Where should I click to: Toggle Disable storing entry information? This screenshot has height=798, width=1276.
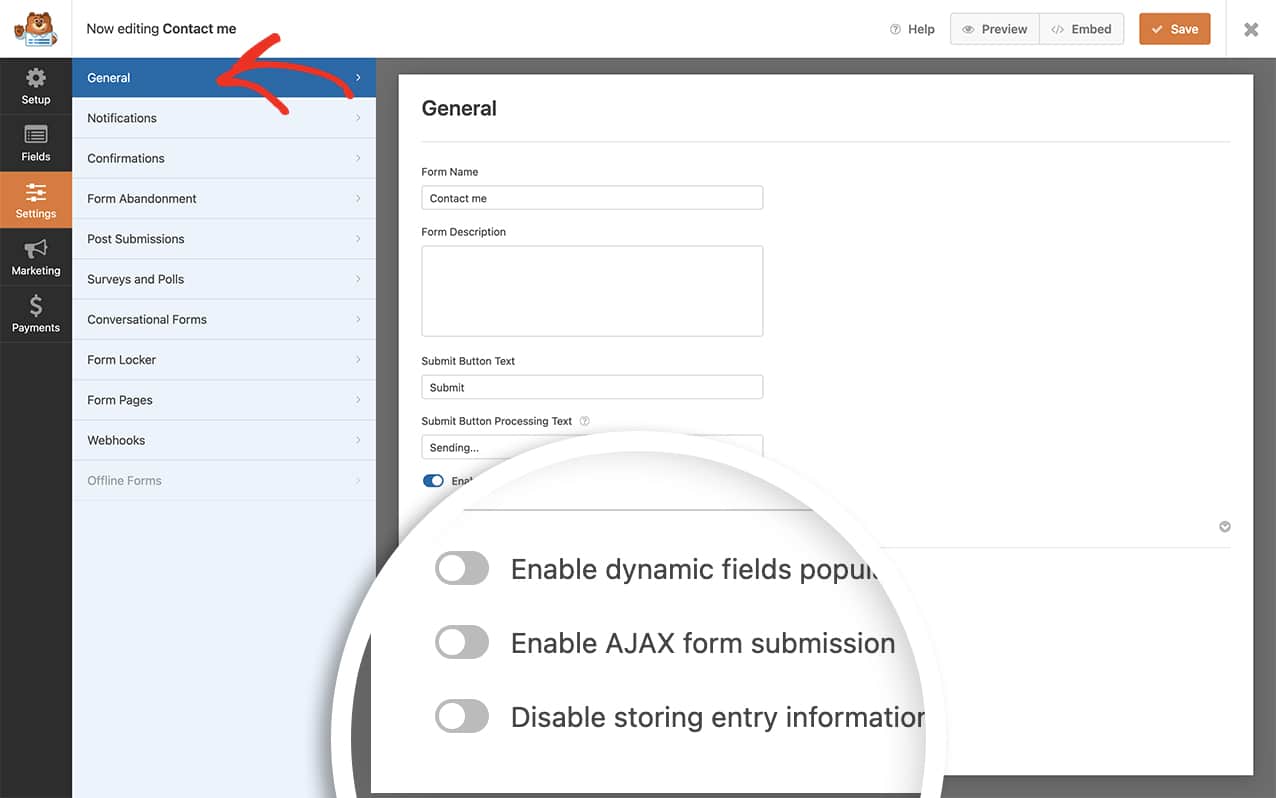[461, 716]
